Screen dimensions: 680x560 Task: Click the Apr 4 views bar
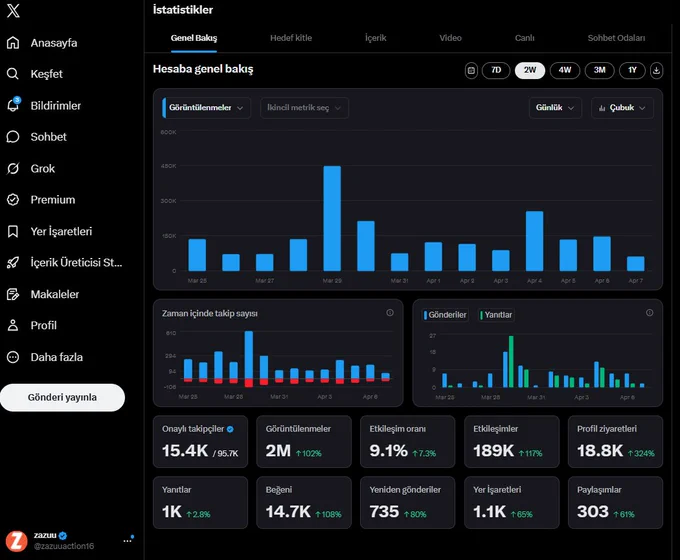pos(534,241)
